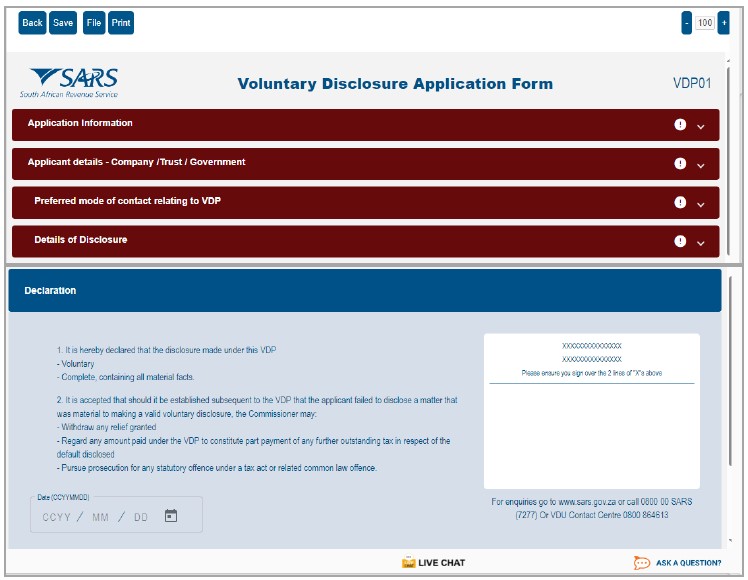Screen dimensions: 748x580
Task: Click alert icon on Preferred mode of contact
Action: (x=680, y=202)
